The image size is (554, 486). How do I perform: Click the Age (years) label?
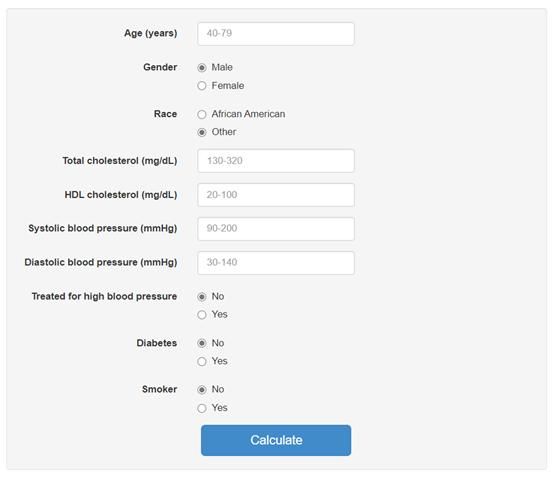151,33
